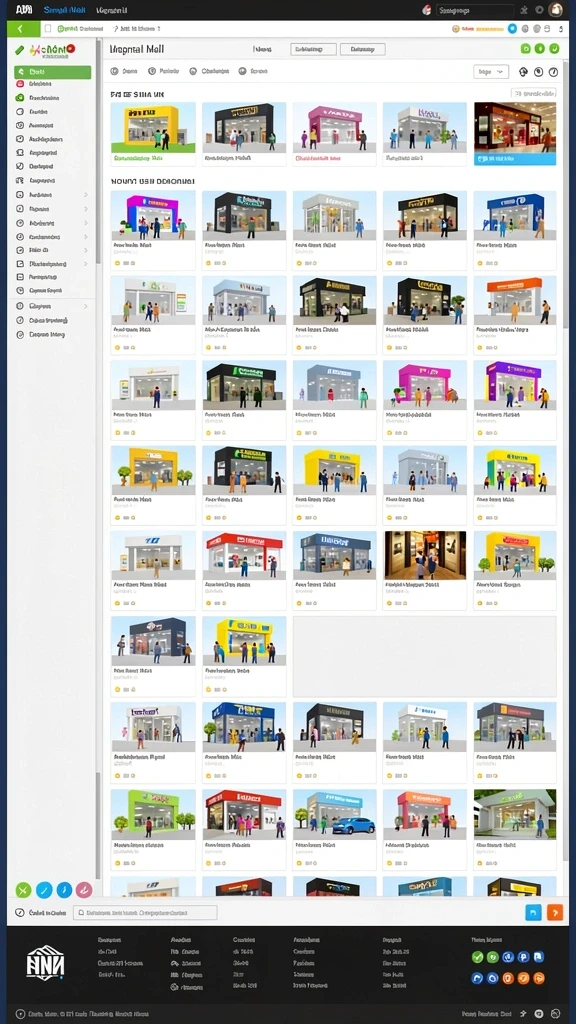This screenshot has width=576, height=1024.
Task: Click the blue square save button in bottom bar
Action: pos(534,912)
